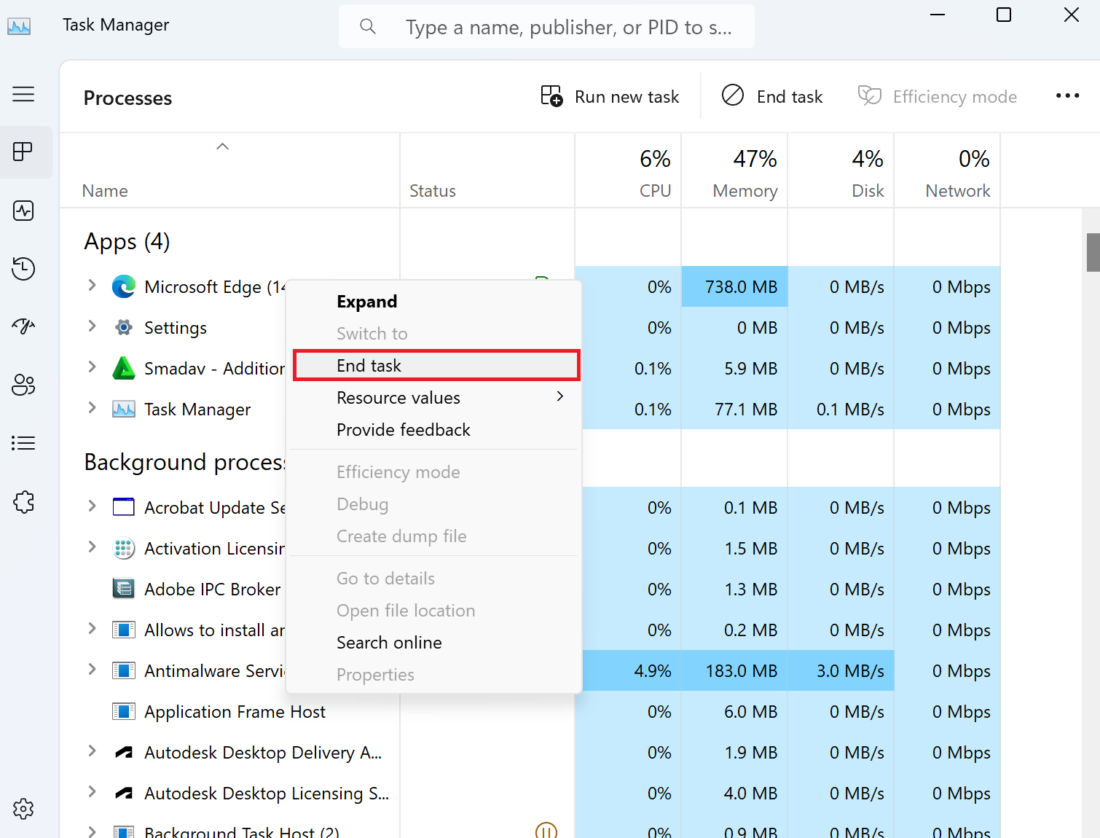
Task: View the Users page via sidebar icon
Action: pyautogui.click(x=23, y=384)
